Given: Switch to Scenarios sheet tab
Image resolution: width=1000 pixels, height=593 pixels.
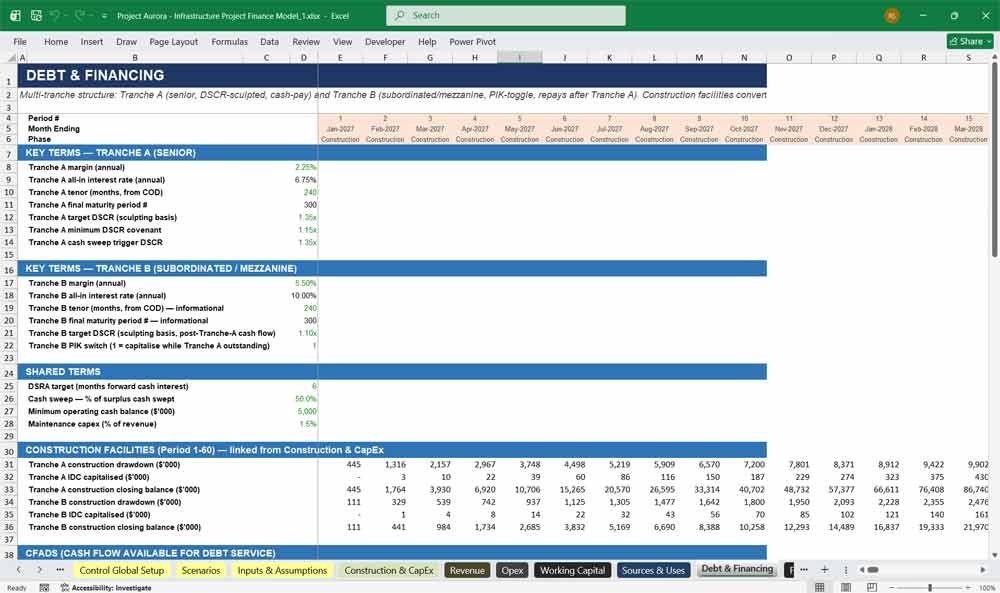Looking at the screenshot, I should (x=201, y=570).
